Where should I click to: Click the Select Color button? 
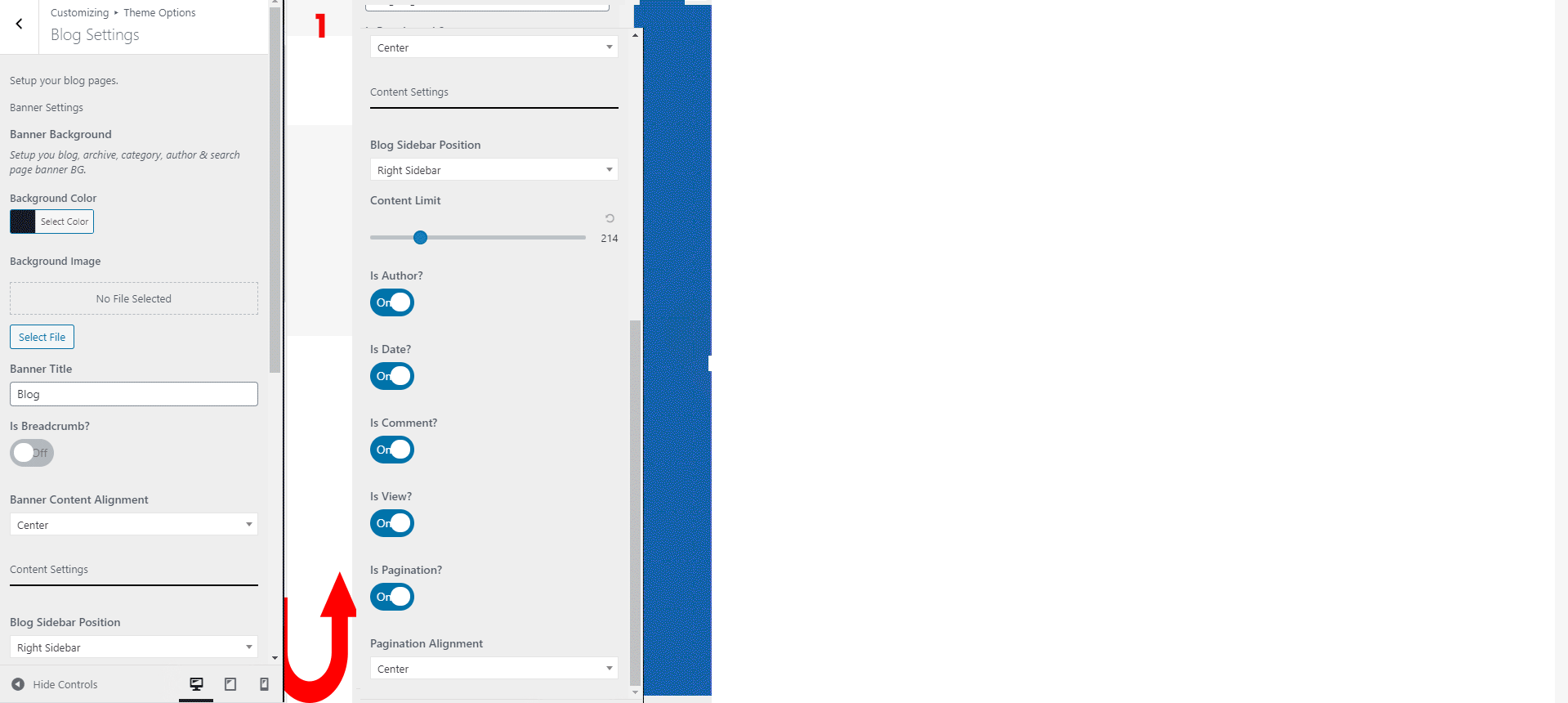65,222
